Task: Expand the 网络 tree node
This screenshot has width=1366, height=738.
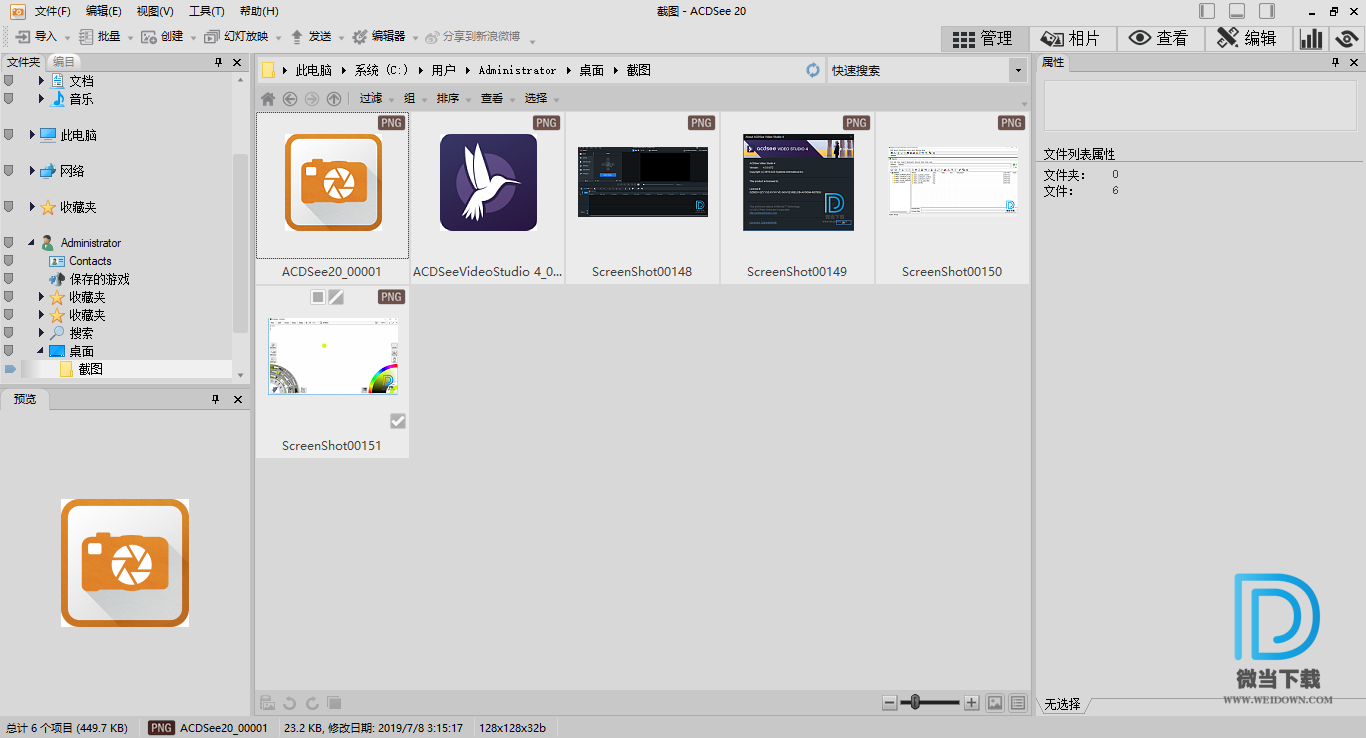Action: (33, 171)
